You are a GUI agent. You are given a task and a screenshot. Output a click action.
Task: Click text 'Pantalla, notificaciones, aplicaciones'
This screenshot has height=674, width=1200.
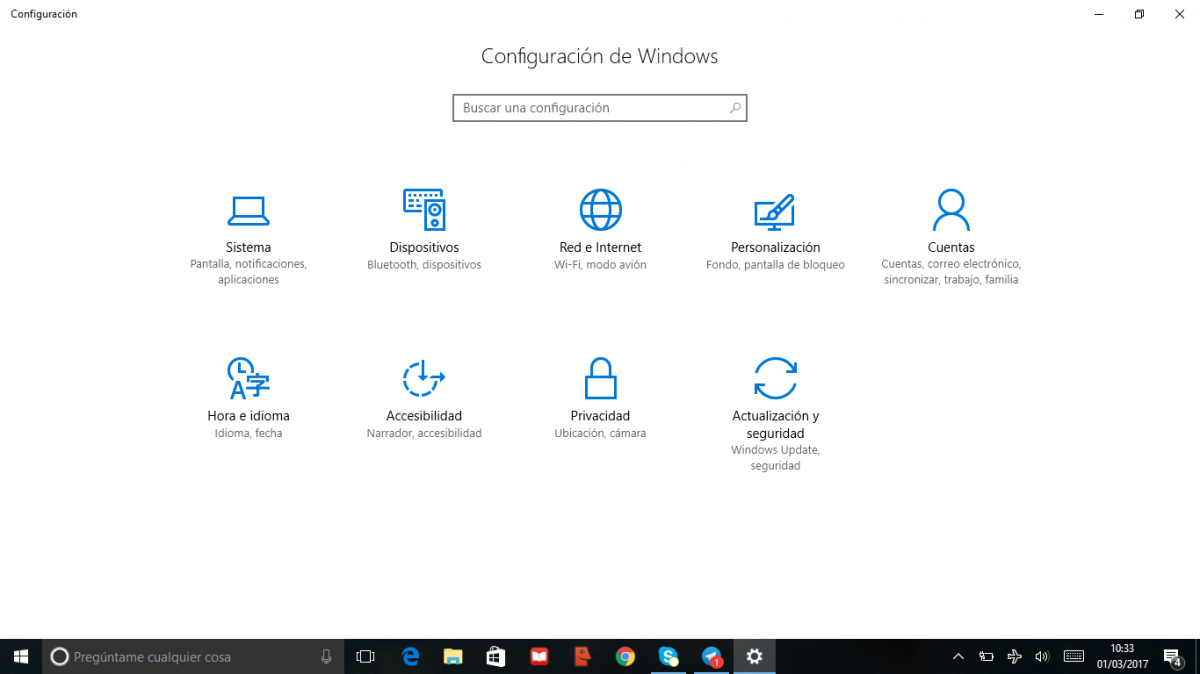(x=248, y=272)
